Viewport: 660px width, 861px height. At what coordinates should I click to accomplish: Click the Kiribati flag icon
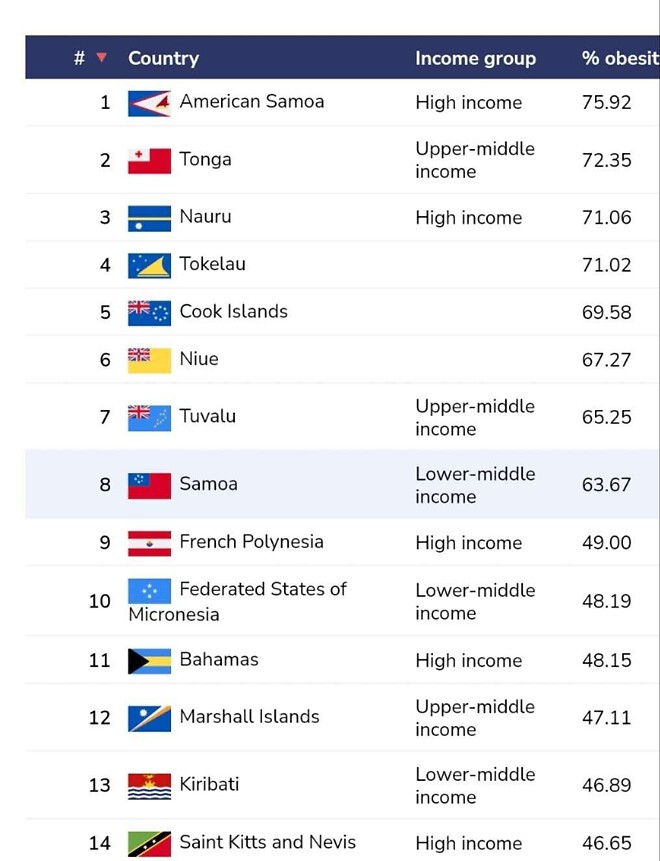click(x=149, y=786)
